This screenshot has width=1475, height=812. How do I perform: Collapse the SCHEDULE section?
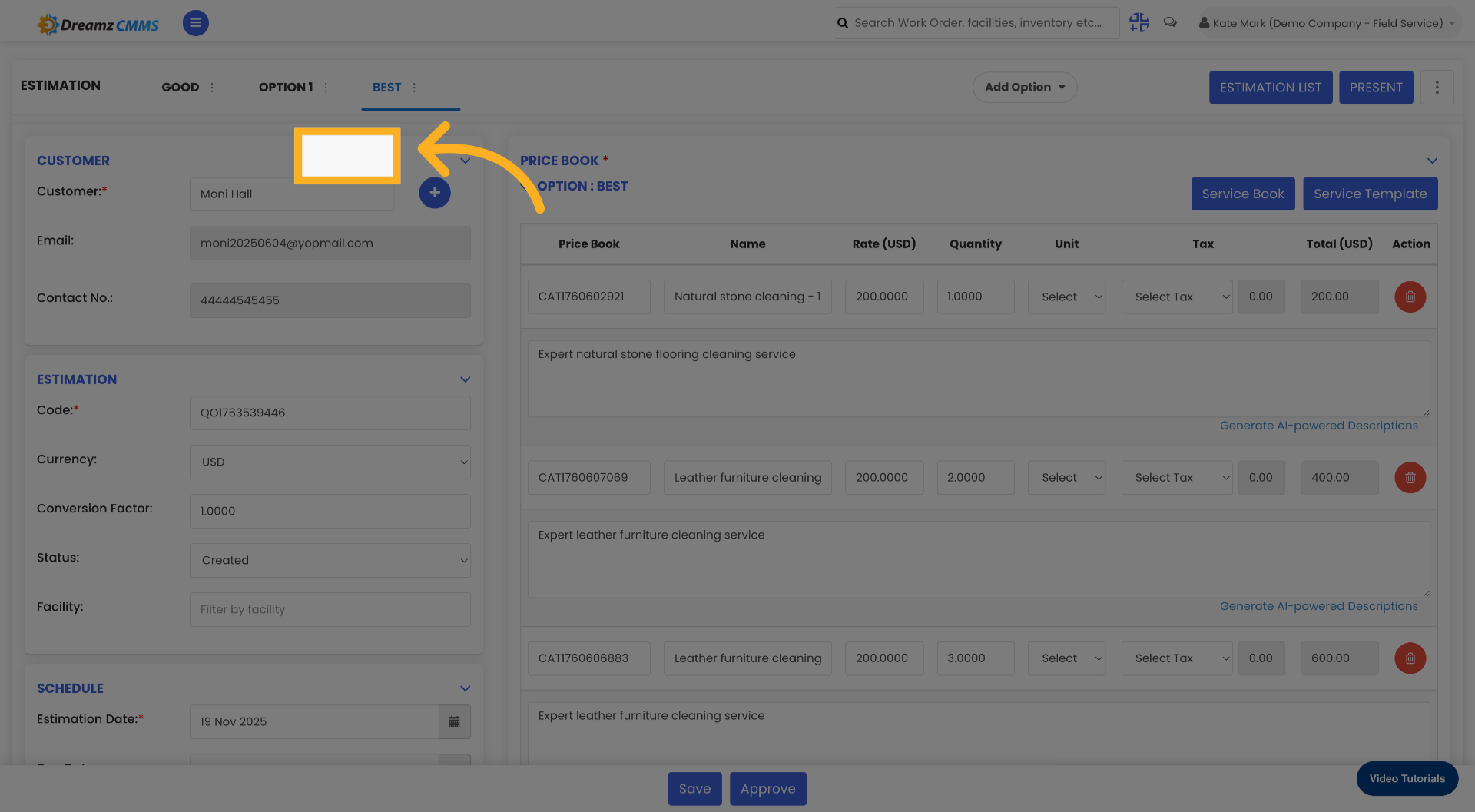click(x=465, y=688)
